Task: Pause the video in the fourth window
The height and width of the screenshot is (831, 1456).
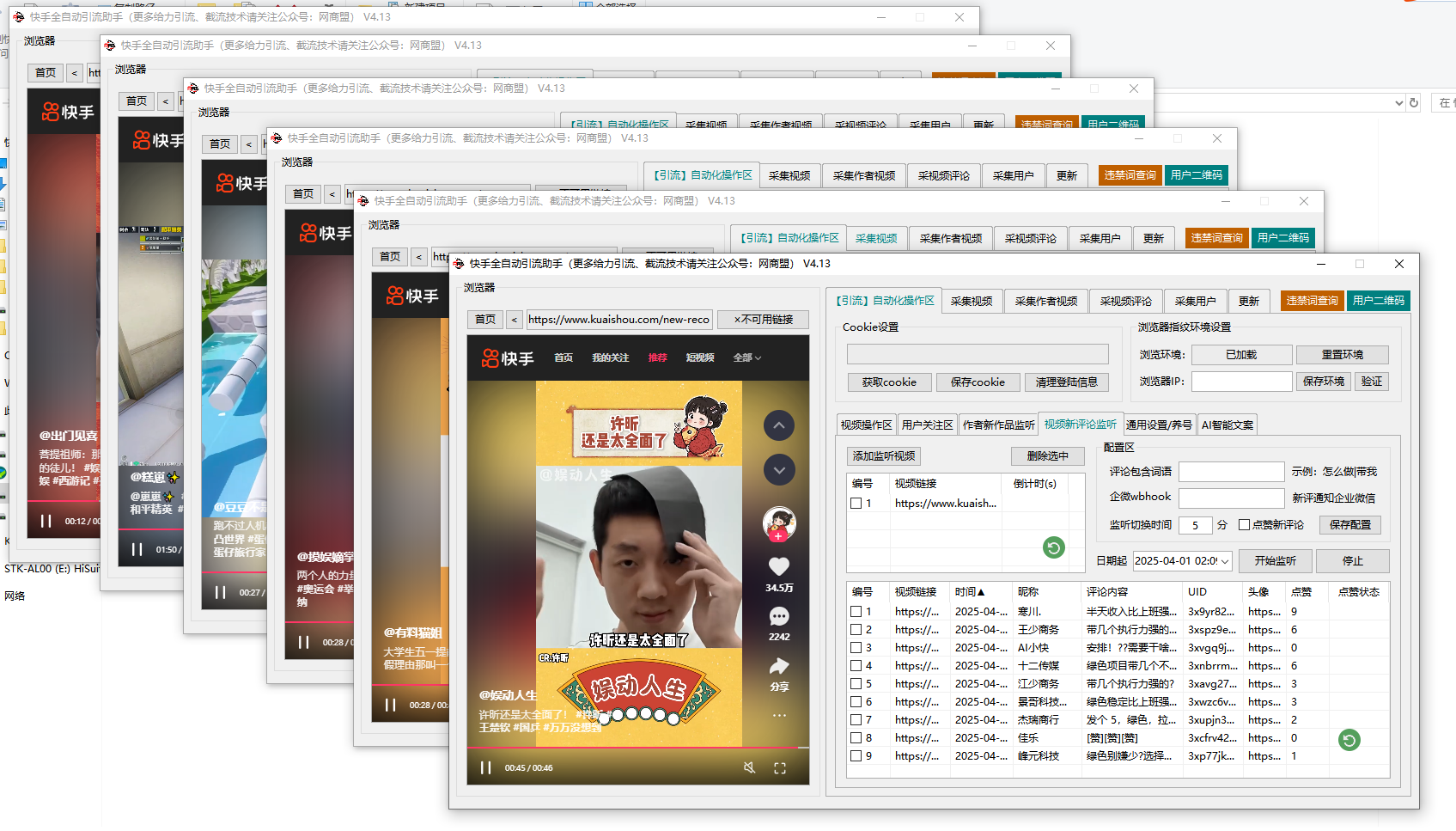Action: click(x=303, y=642)
